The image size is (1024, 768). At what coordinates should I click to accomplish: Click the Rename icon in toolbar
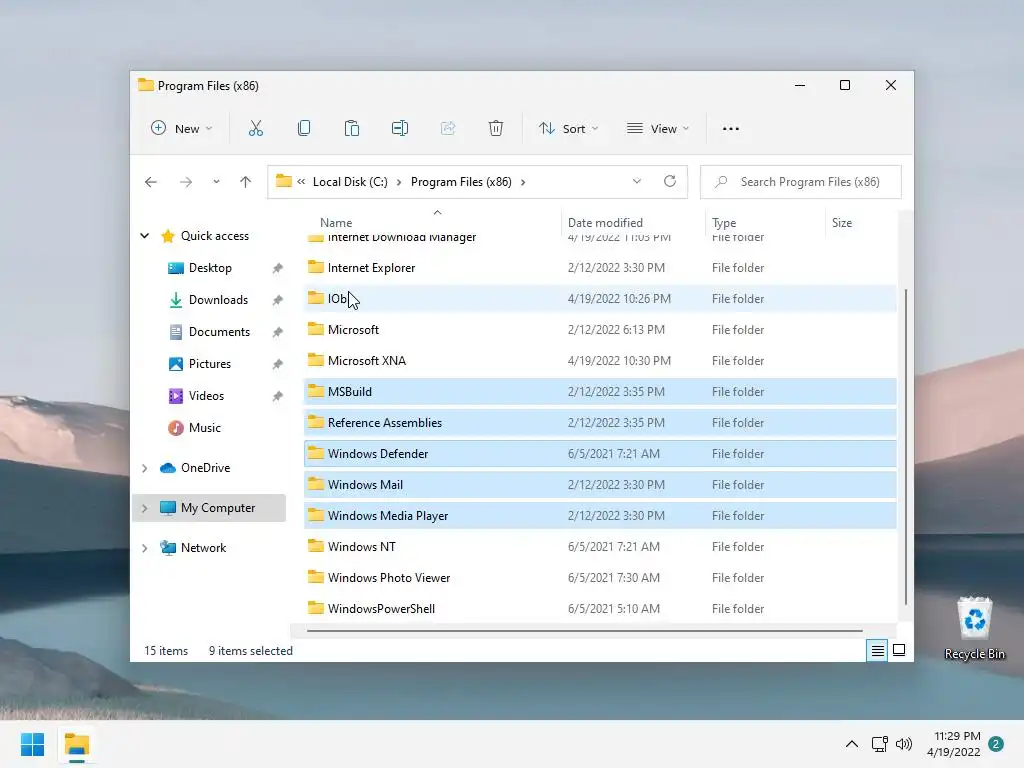point(400,129)
